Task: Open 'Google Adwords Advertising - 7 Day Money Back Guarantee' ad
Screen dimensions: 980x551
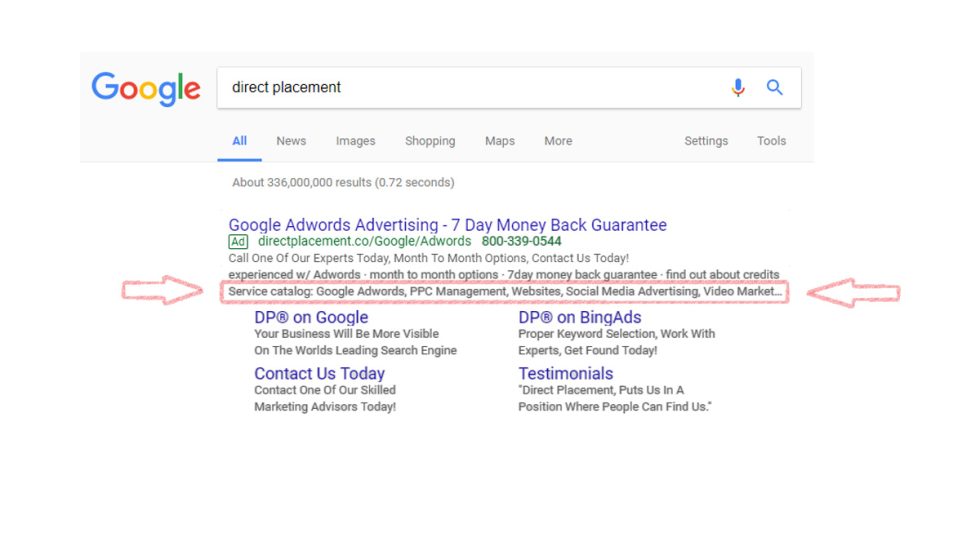Action: 448,225
